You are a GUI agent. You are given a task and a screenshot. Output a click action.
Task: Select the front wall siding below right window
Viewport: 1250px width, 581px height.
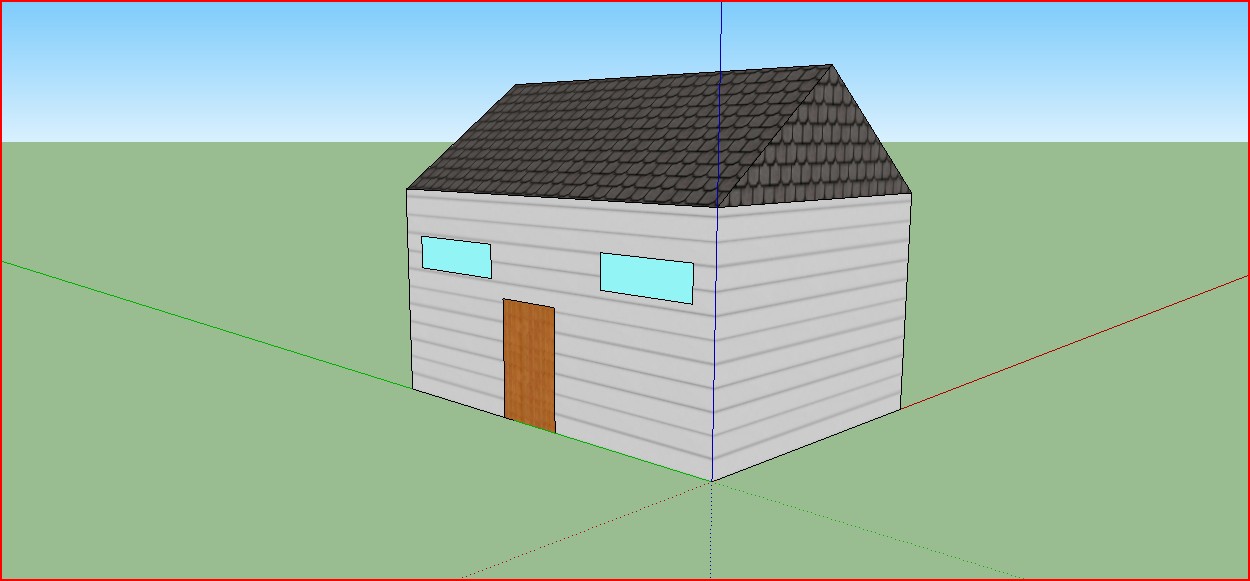point(640,380)
